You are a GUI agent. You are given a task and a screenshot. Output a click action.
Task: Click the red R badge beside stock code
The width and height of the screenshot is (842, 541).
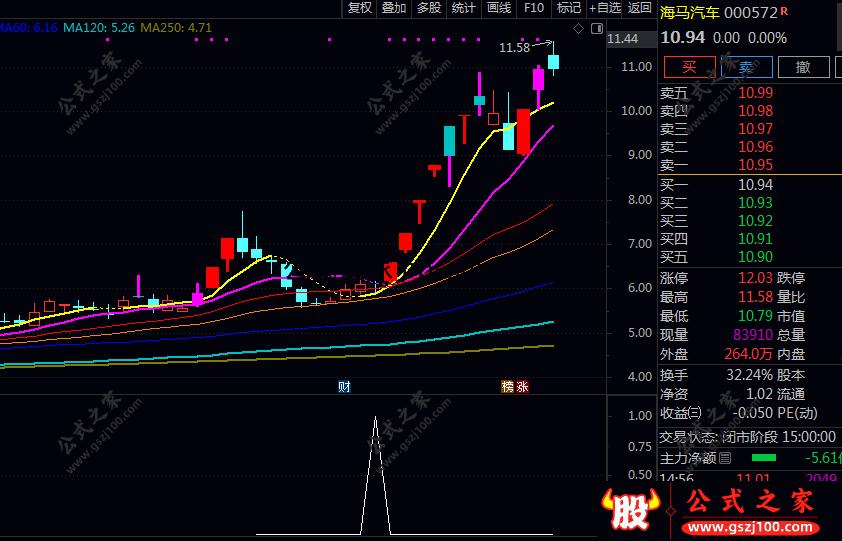[x=785, y=10]
